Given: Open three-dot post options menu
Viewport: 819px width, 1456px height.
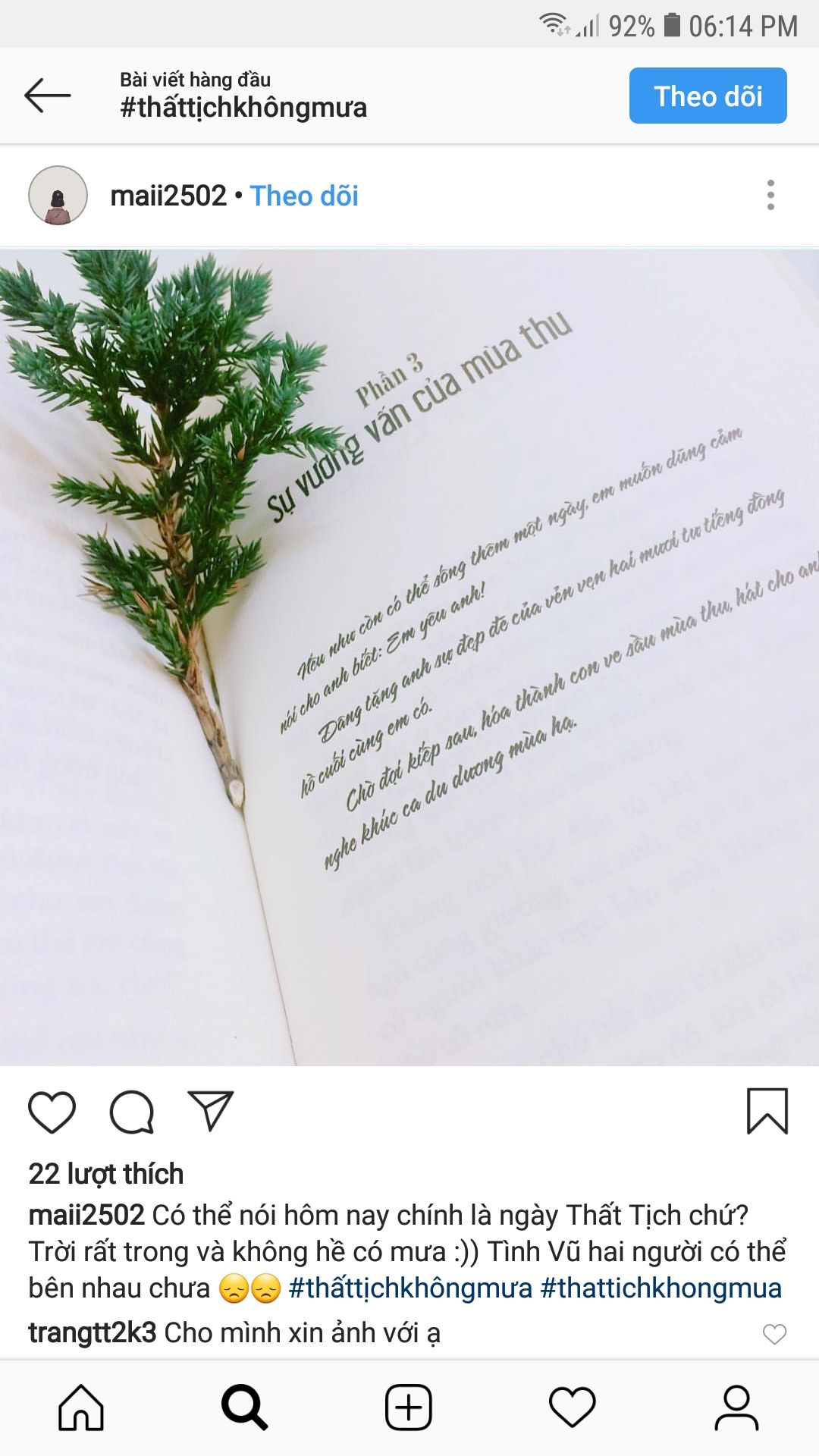Looking at the screenshot, I should click(770, 195).
